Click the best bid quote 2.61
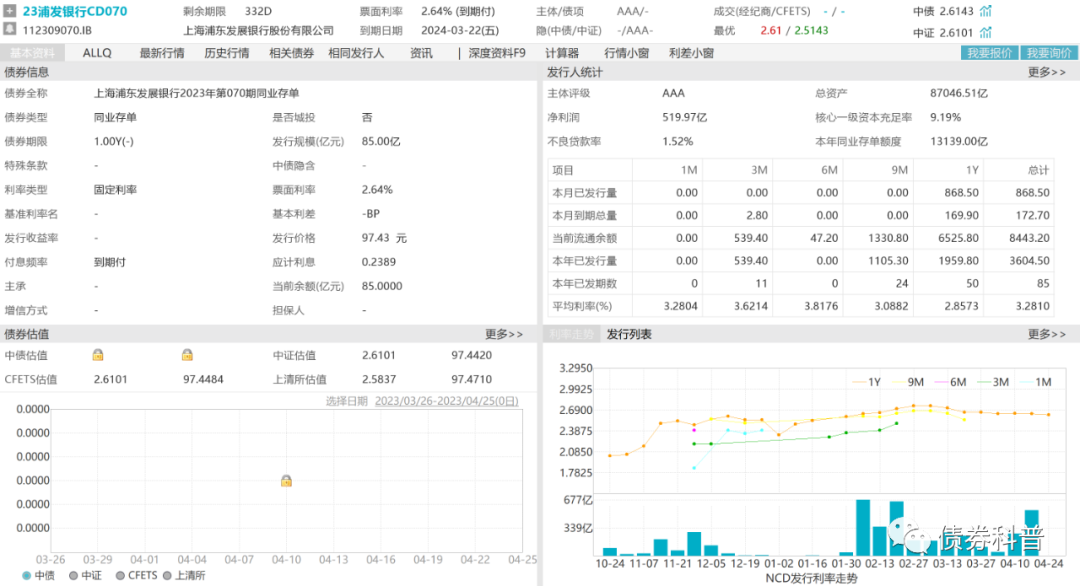 [771, 30]
